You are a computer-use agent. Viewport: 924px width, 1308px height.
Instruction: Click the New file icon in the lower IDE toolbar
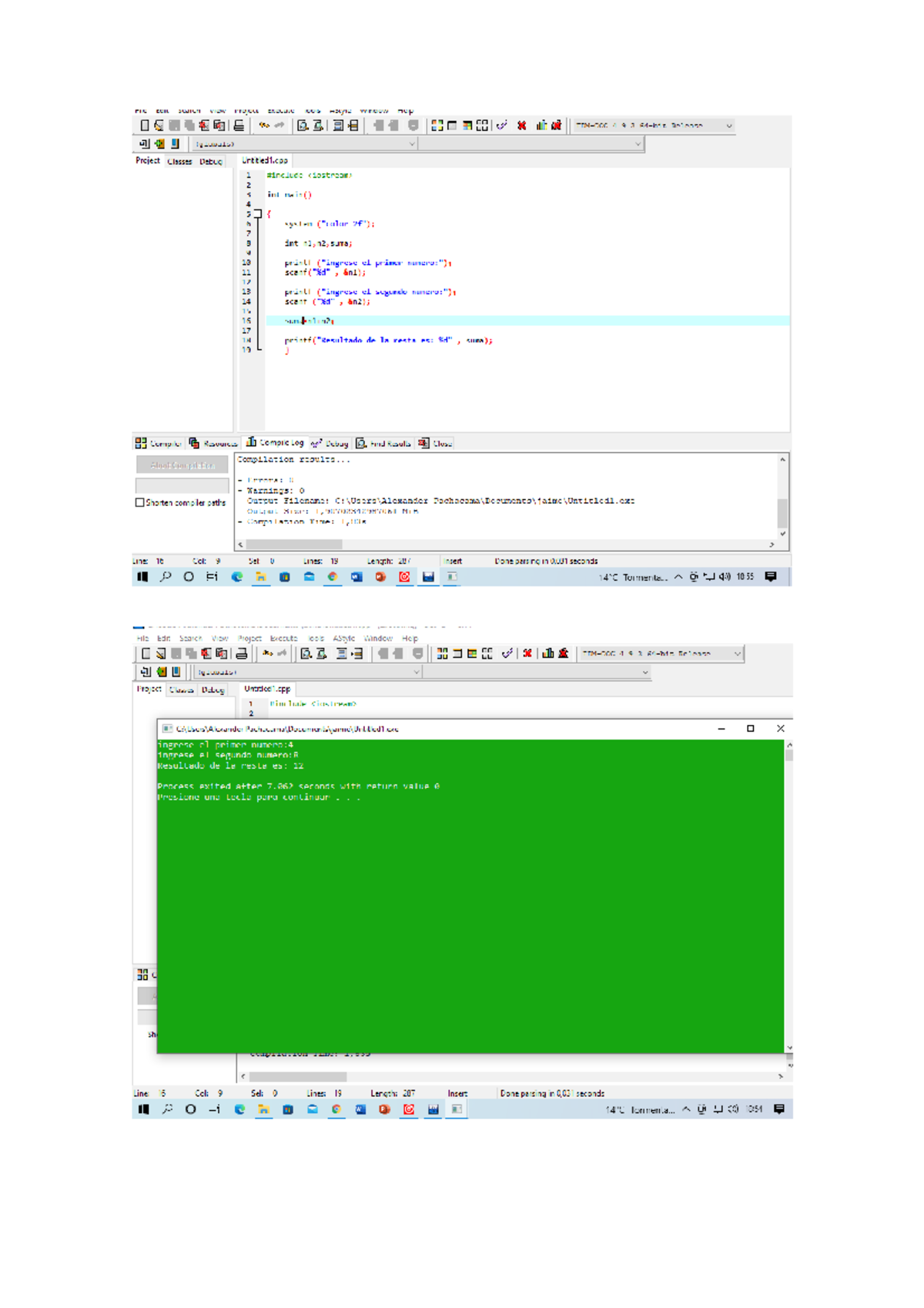(x=146, y=653)
